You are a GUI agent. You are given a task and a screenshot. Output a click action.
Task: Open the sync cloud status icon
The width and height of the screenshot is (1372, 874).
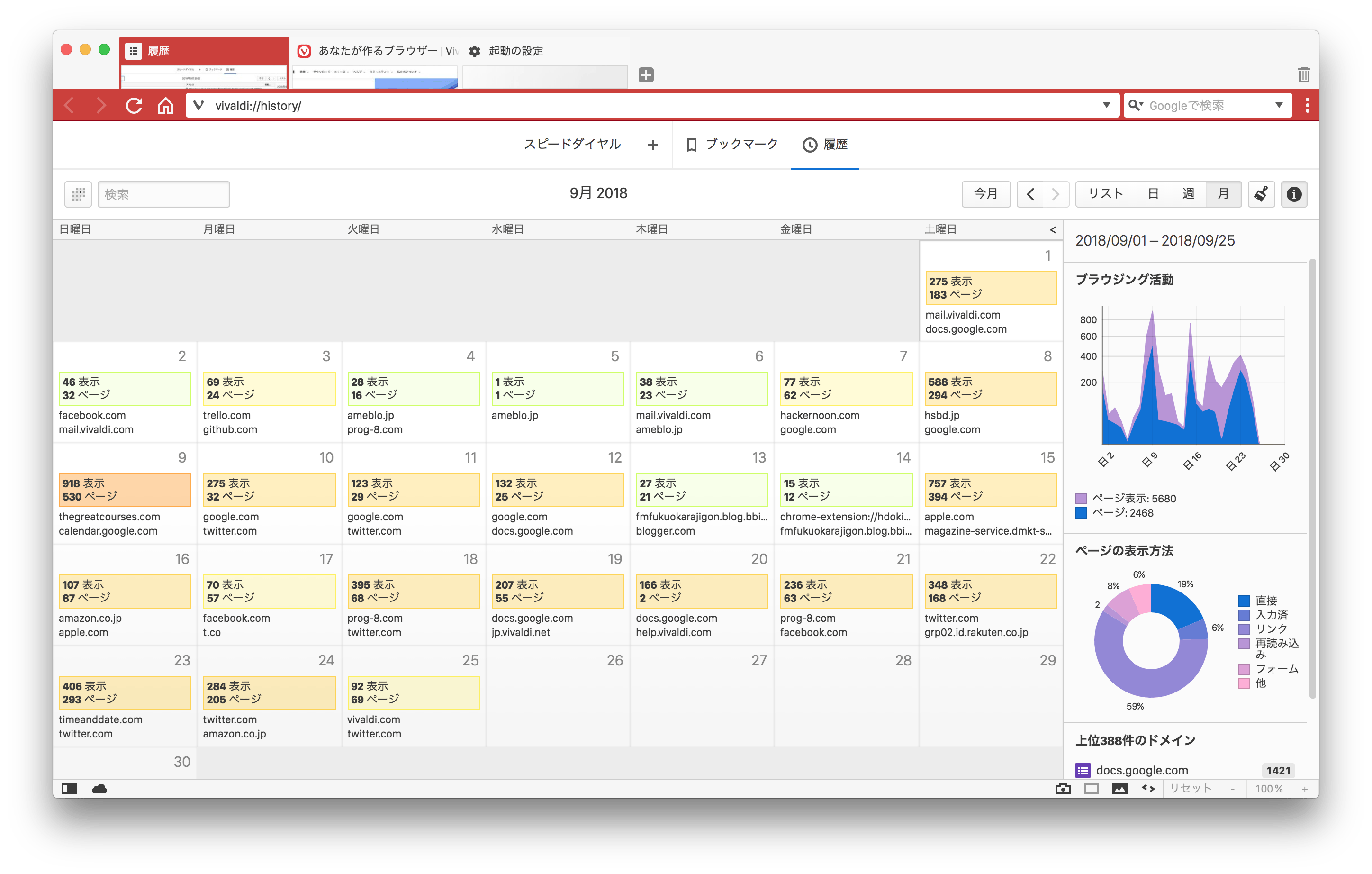click(99, 789)
